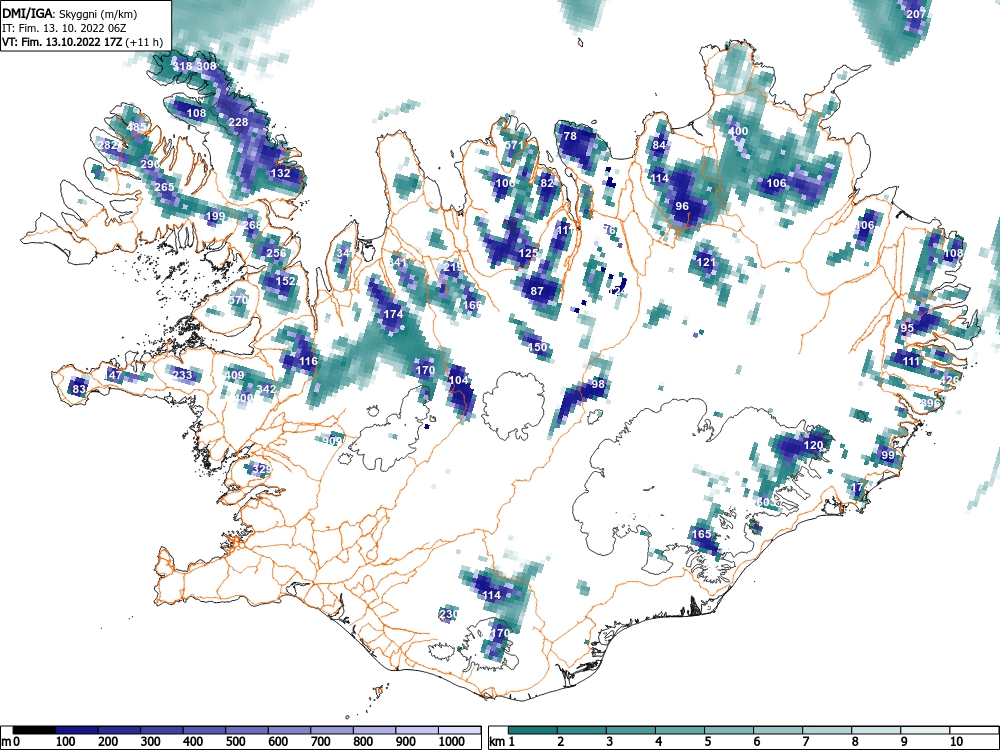Click the 700 legend tick label
The height and width of the screenshot is (750, 1000).
click(320, 741)
